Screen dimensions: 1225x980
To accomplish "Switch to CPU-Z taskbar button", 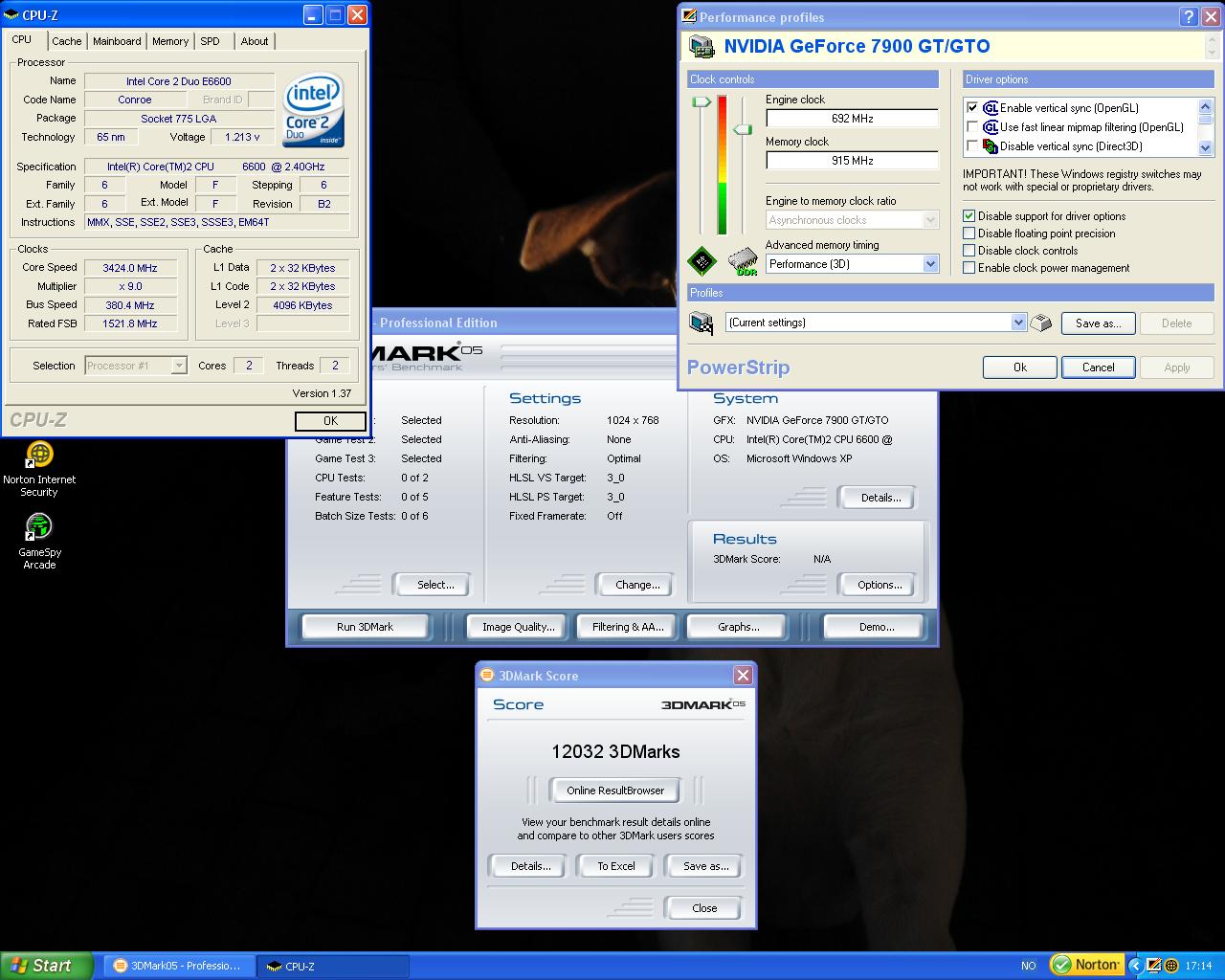I will click(335, 966).
